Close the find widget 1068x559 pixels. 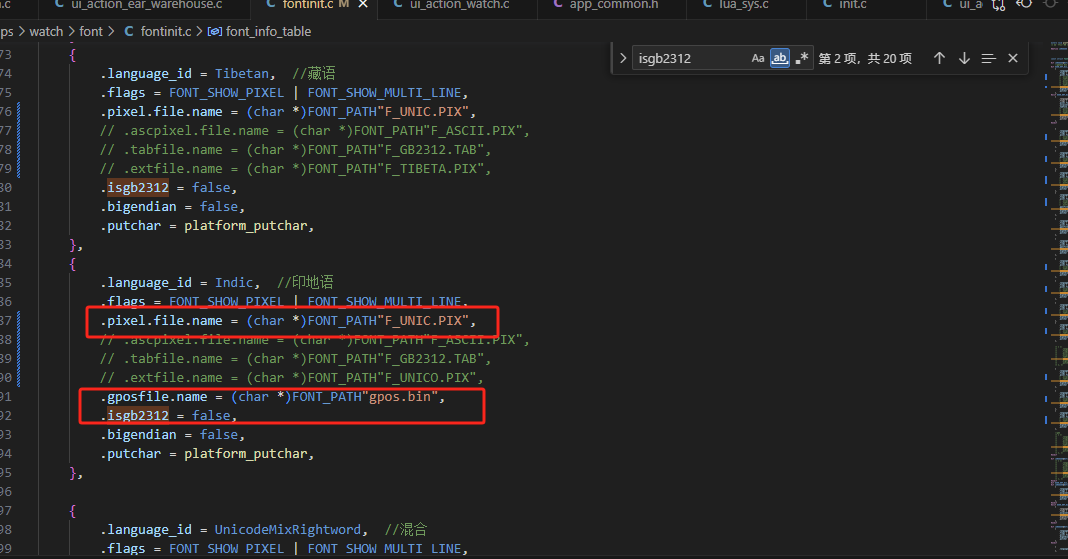click(x=1013, y=59)
